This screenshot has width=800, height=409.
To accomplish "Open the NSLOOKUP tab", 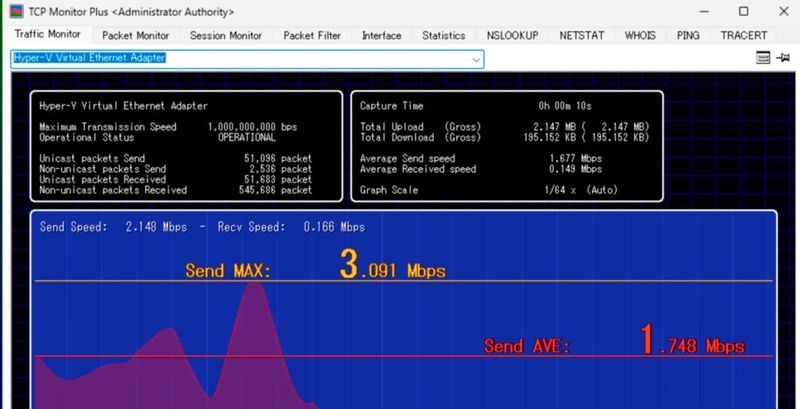I will pos(512,36).
